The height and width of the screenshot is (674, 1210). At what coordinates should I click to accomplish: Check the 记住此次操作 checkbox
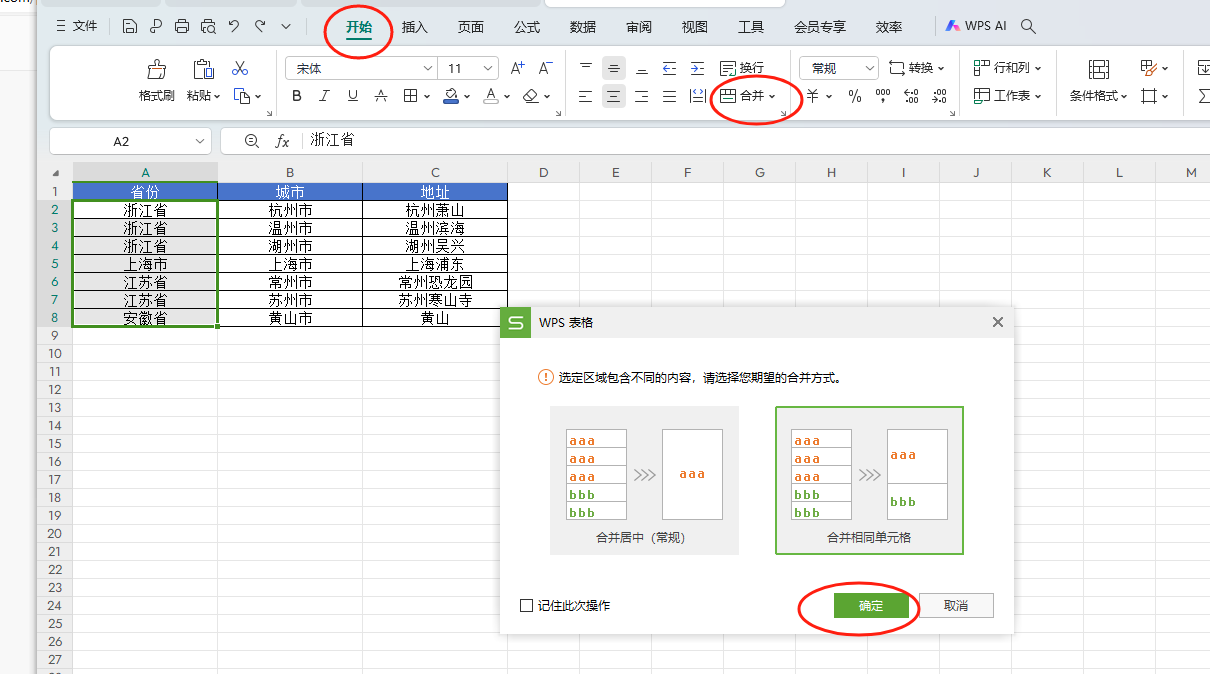(x=526, y=605)
